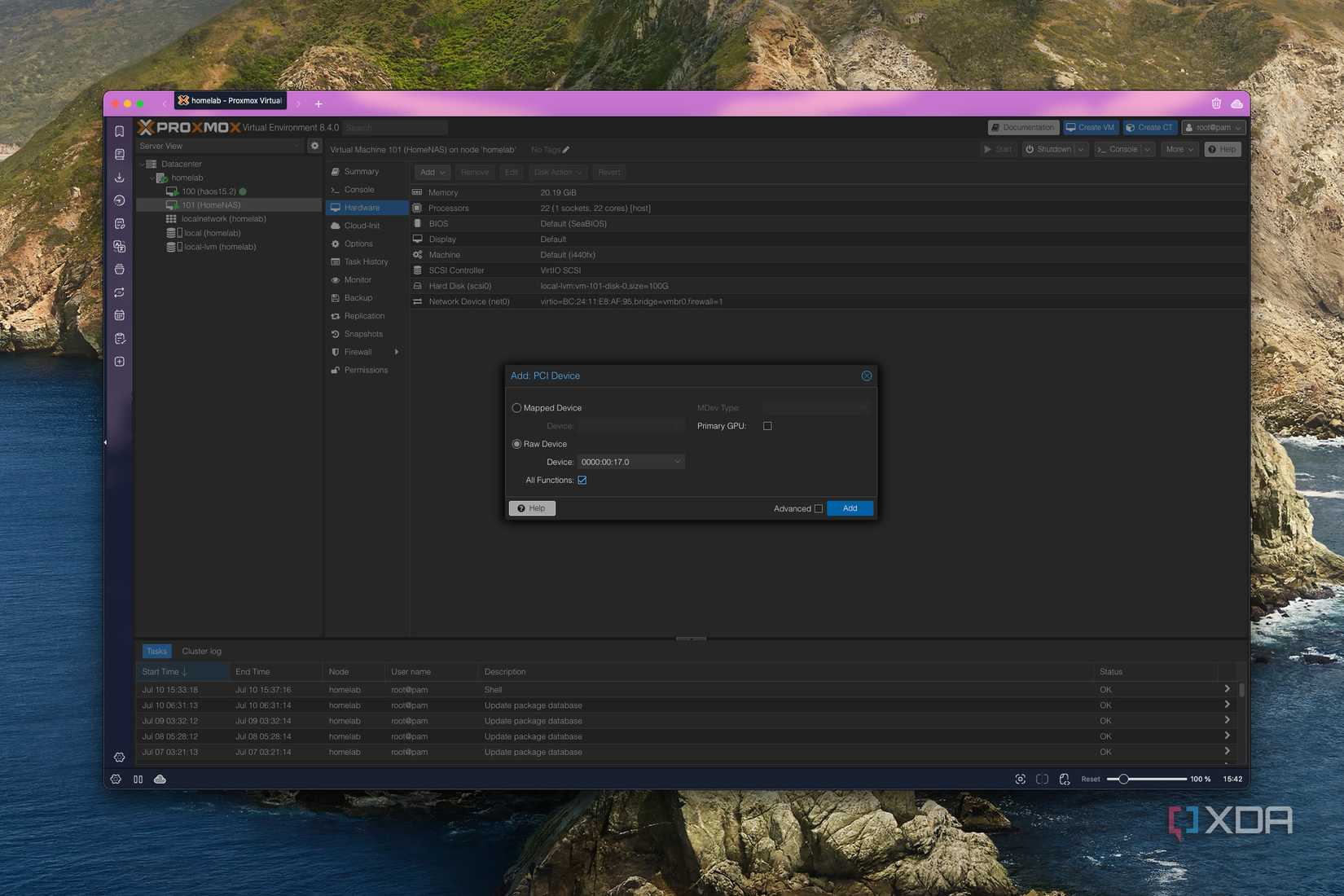Switch to the Cluster log tab

tap(201, 652)
